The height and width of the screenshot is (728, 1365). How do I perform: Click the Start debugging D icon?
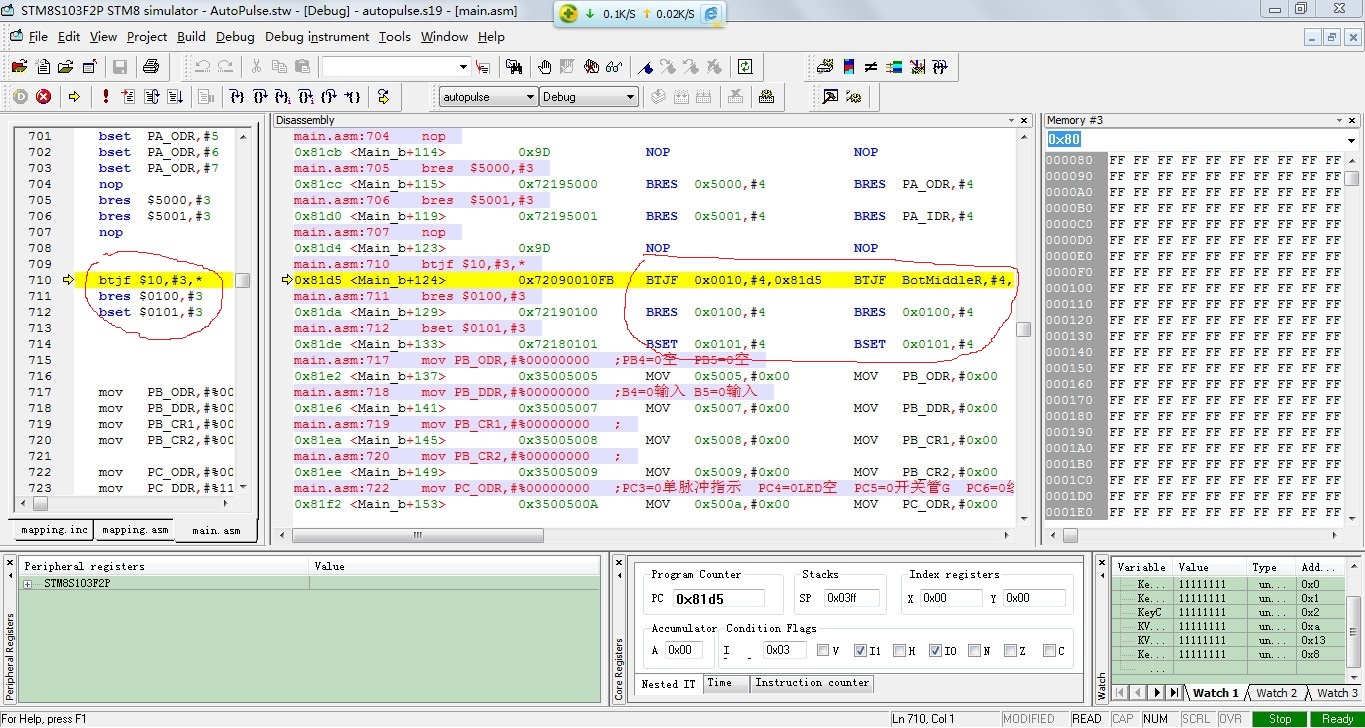20,97
